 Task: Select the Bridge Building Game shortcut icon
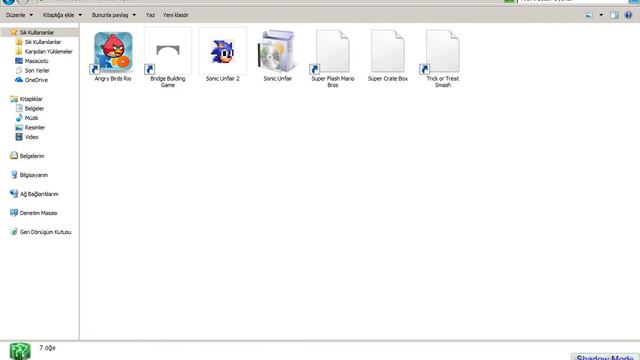coord(168,51)
